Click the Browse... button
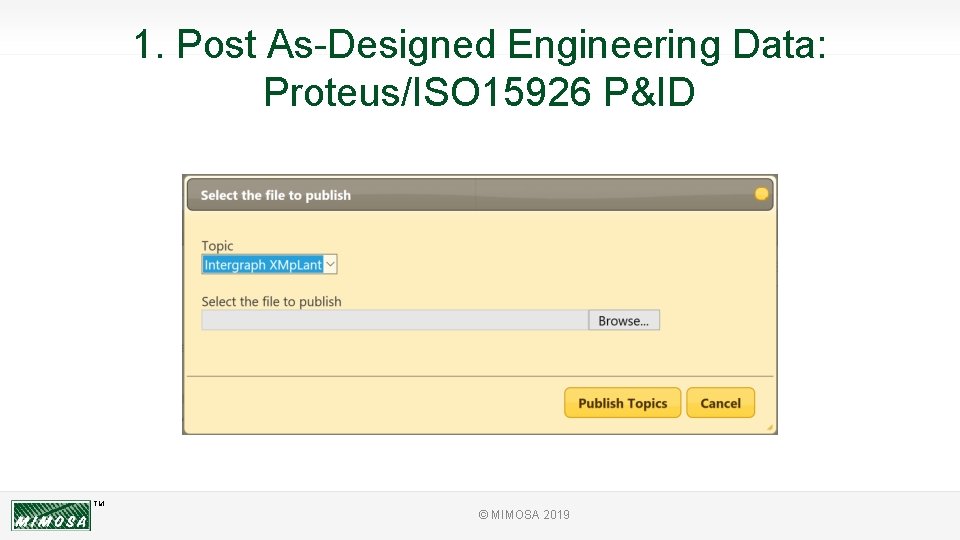This screenshot has height=540, width=960. [624, 320]
